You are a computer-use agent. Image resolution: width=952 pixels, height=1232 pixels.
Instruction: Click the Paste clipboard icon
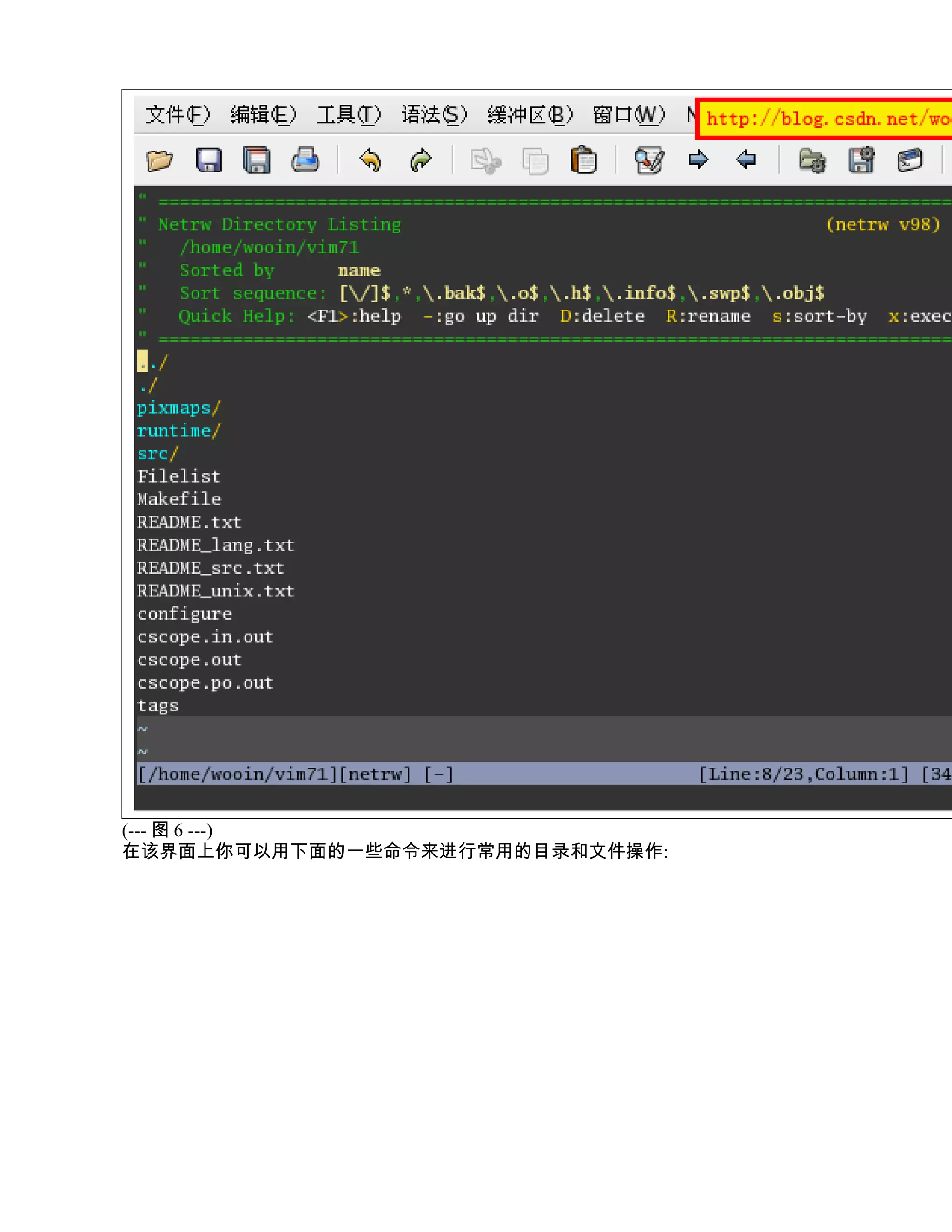[x=584, y=161]
